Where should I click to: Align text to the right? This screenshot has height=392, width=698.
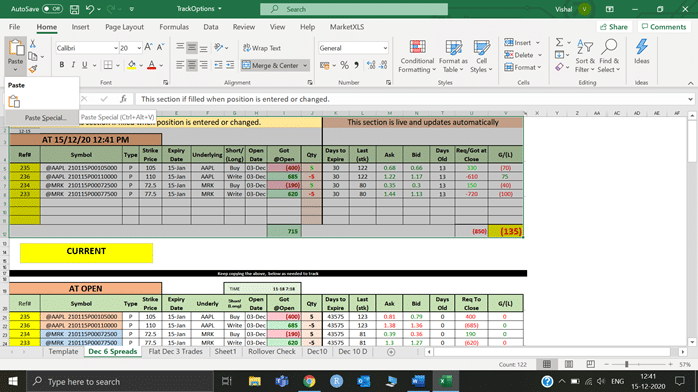(x=203, y=65)
